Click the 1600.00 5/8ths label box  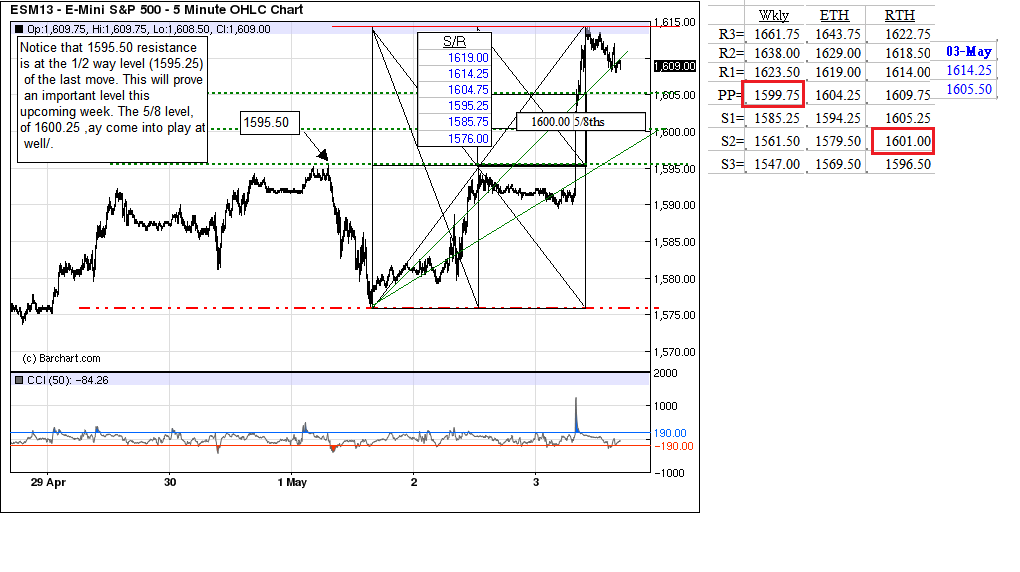581,122
